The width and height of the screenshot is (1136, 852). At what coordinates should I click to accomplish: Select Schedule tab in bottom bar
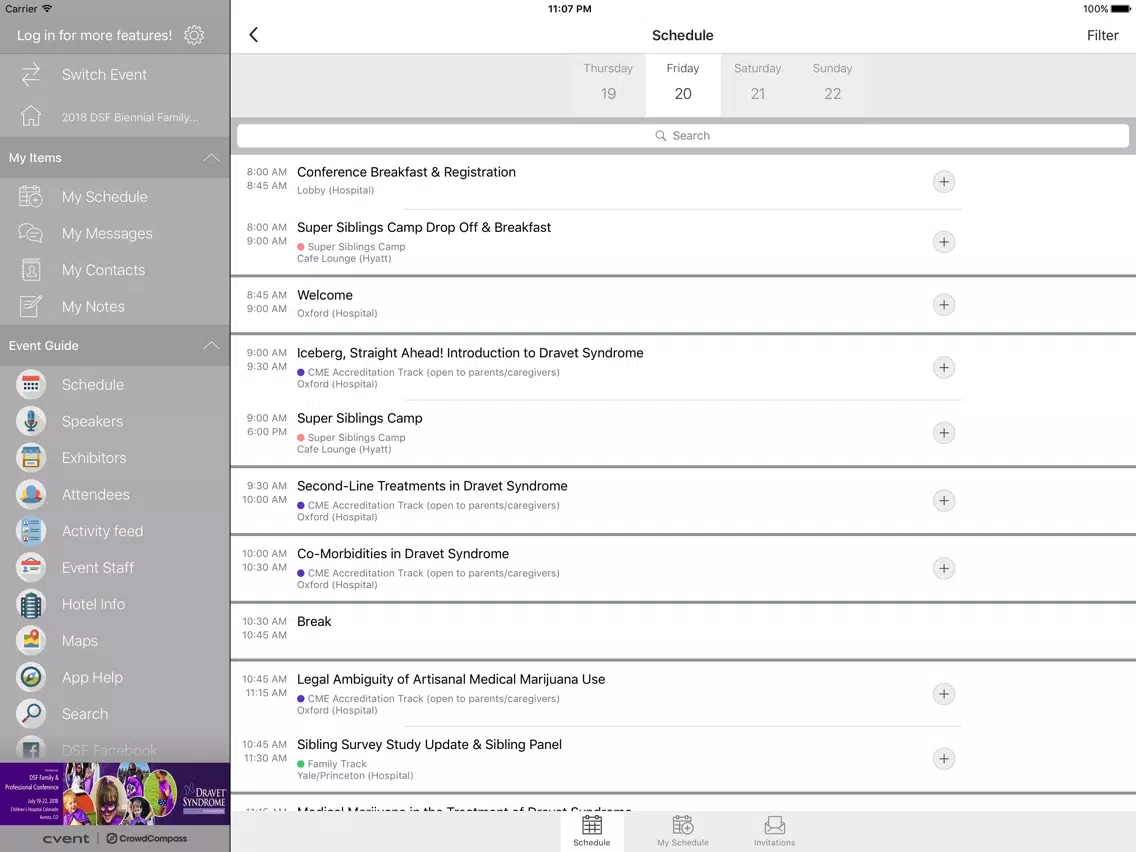[x=591, y=831]
